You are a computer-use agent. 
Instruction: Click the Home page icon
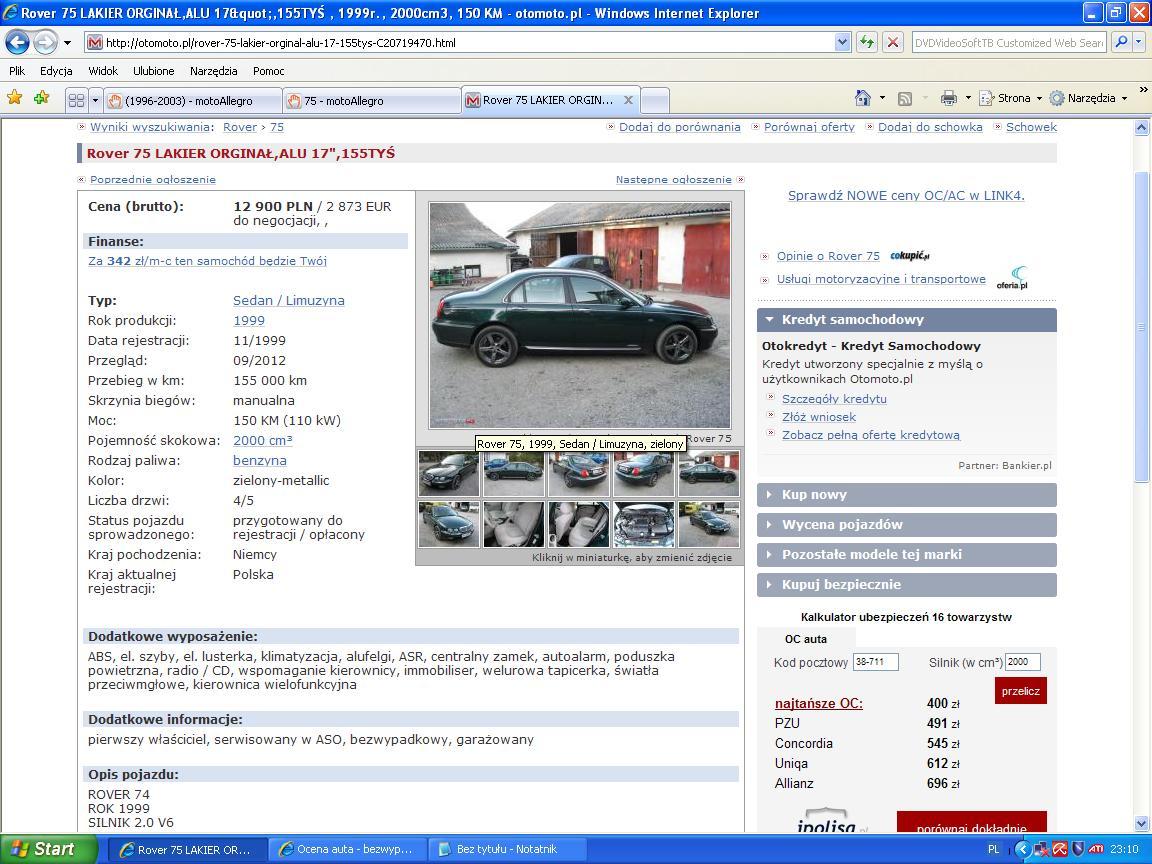click(862, 98)
